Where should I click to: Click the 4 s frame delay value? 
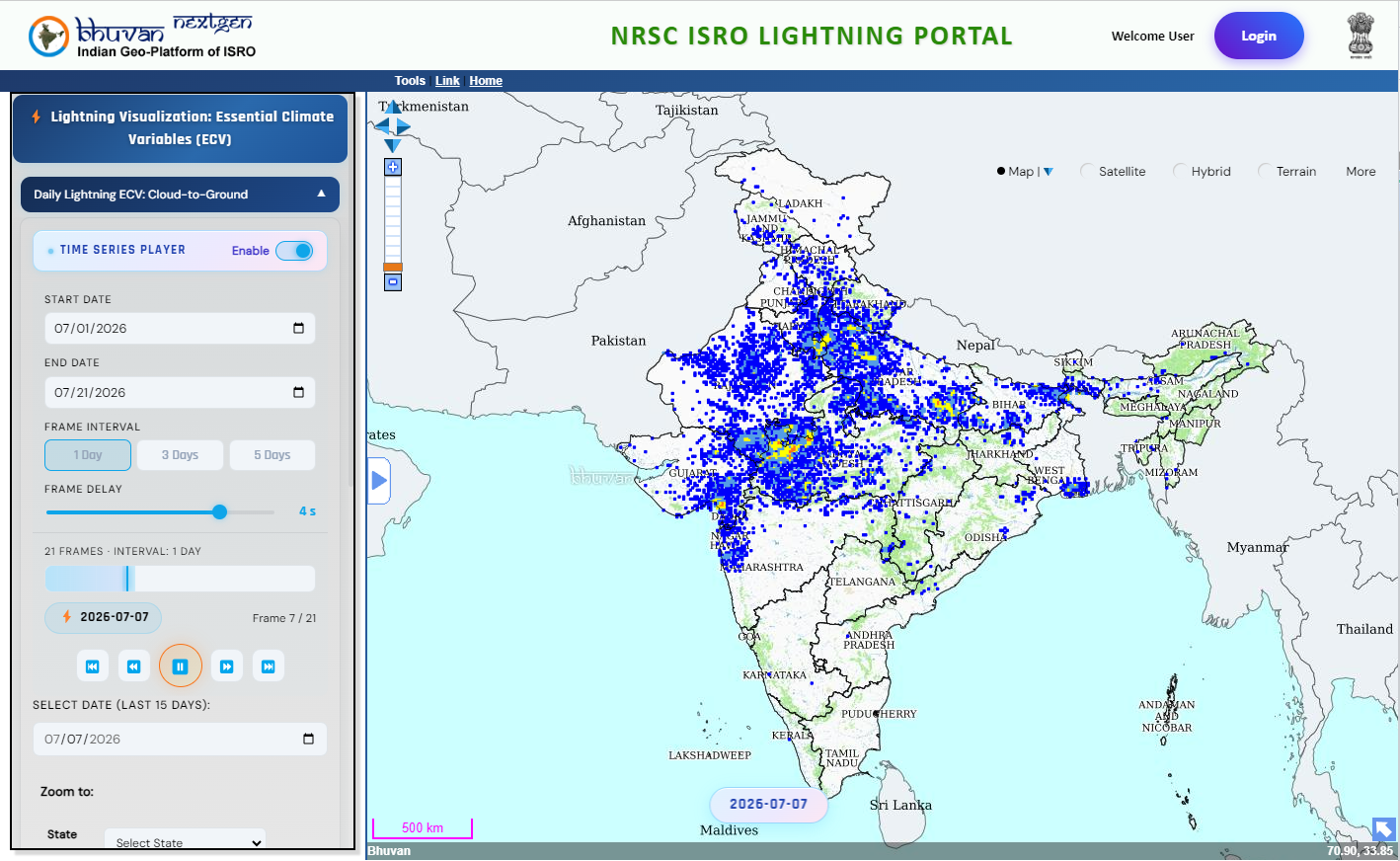tap(308, 511)
